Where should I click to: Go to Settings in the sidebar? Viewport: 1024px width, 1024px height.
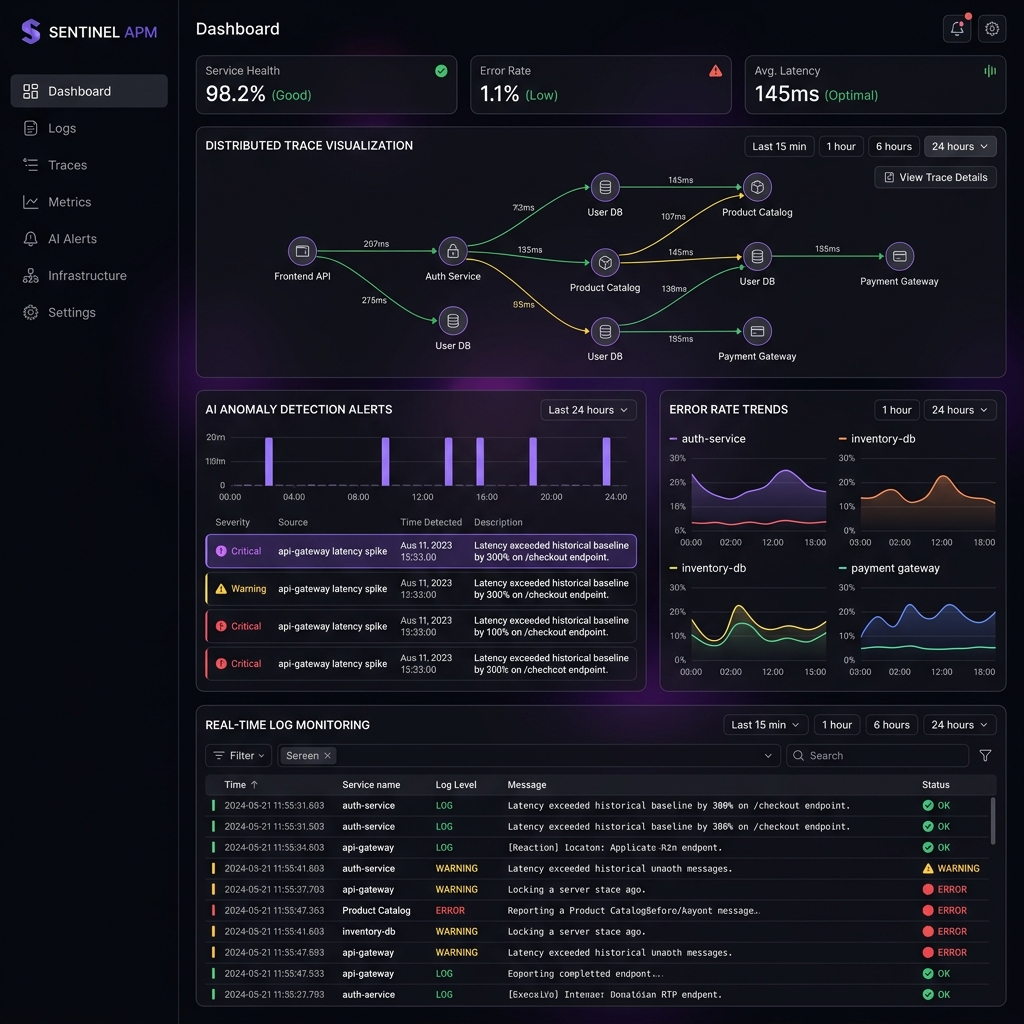[x=89, y=312]
